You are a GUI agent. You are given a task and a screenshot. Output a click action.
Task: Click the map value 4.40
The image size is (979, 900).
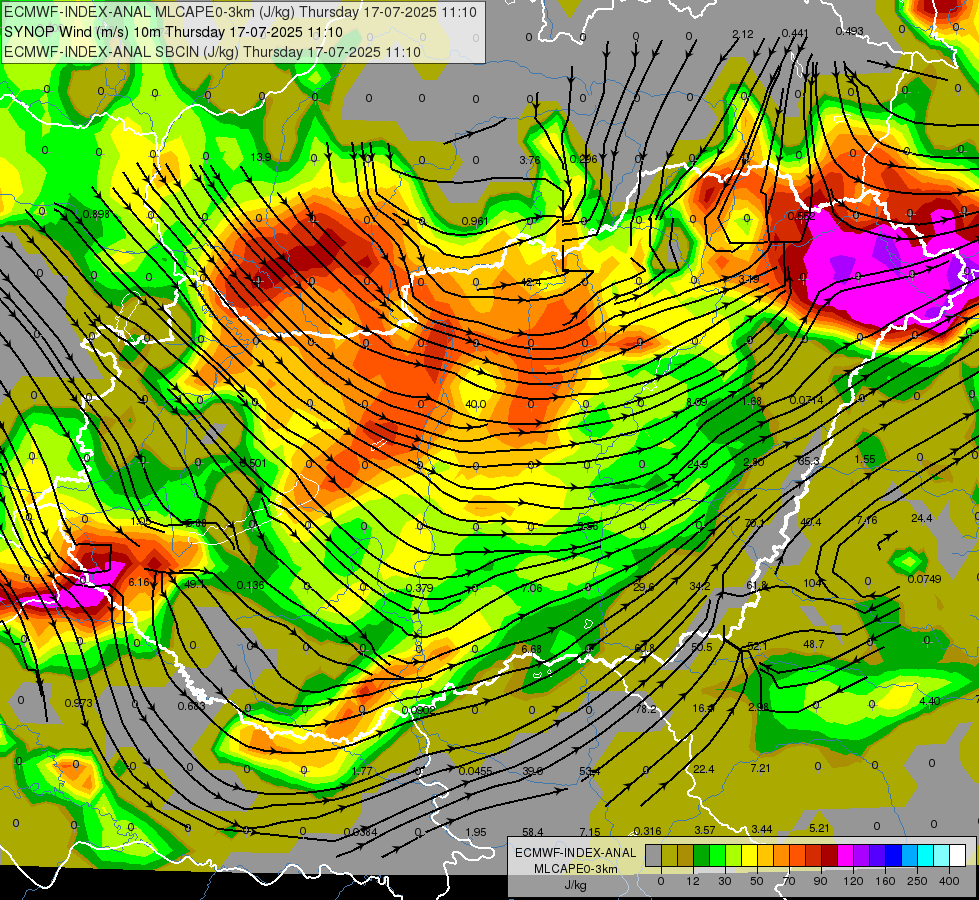coord(930,701)
